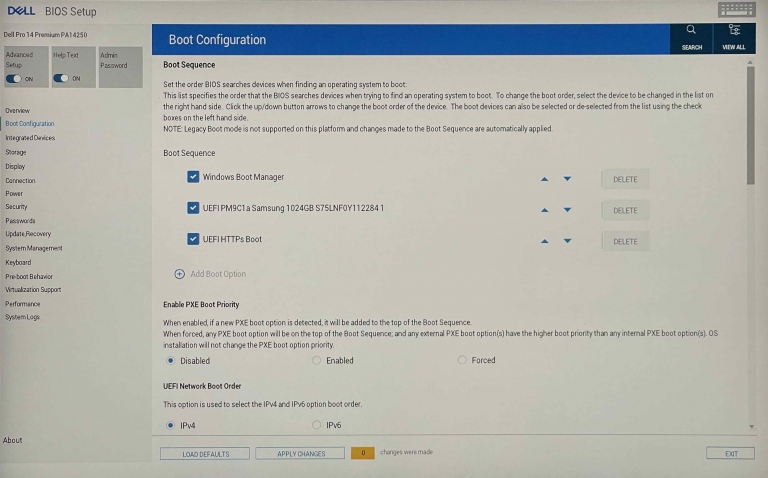
Task: Click the About link
Action: click(12, 440)
